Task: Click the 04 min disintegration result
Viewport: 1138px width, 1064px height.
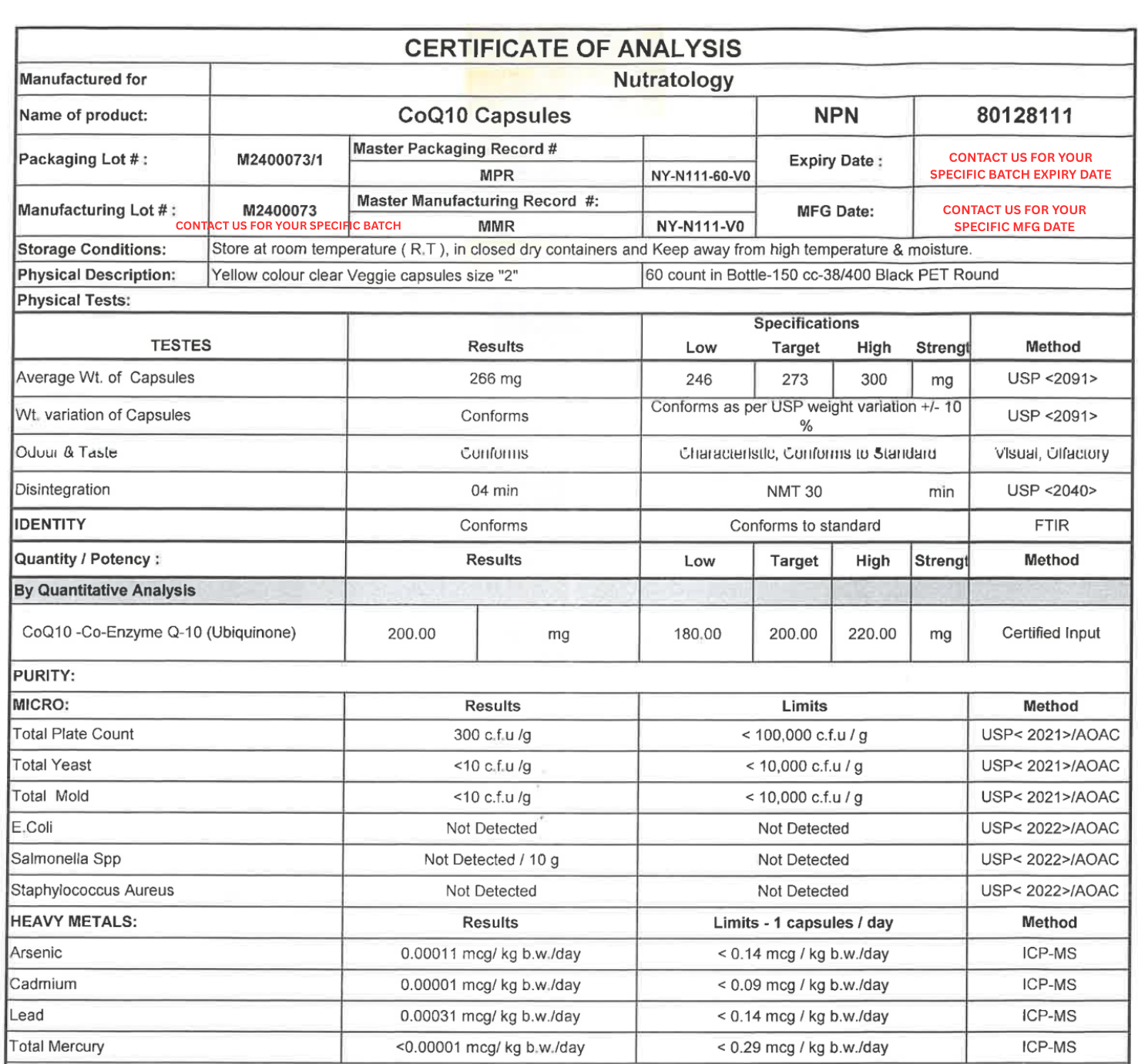Action: coord(494,491)
